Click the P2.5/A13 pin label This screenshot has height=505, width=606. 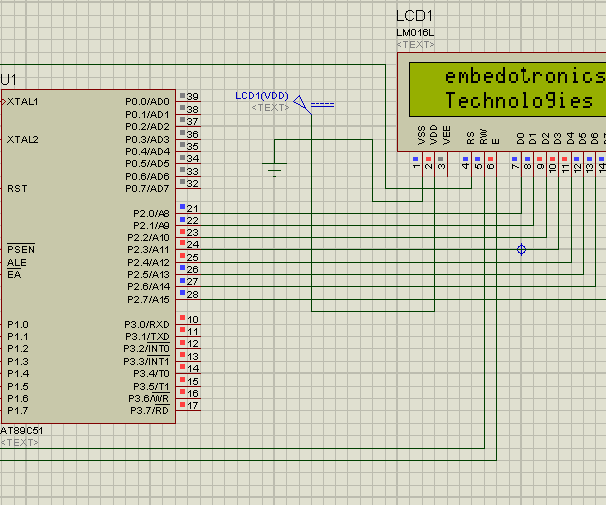click(x=148, y=275)
